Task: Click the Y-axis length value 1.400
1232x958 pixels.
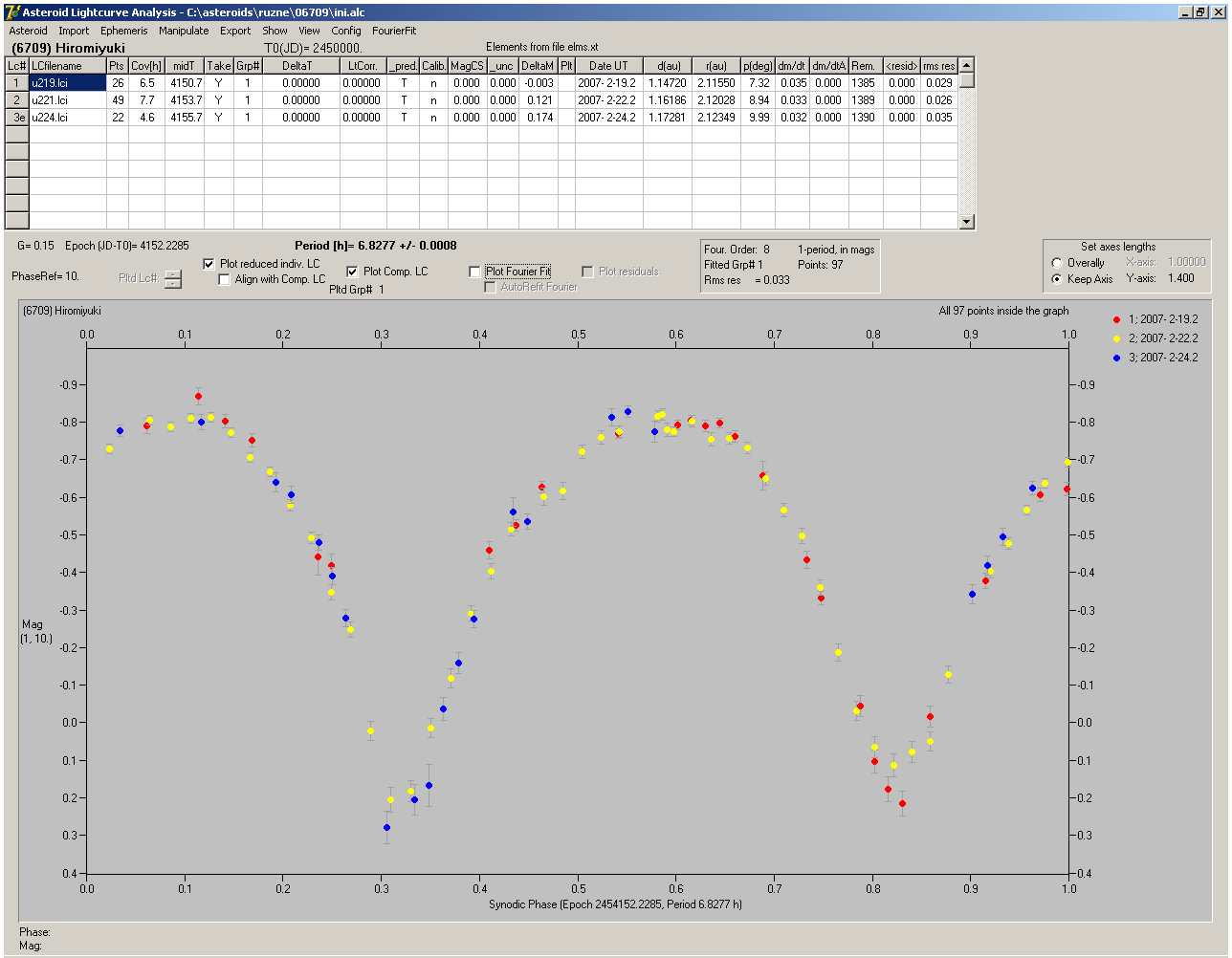Action: coord(1181,278)
